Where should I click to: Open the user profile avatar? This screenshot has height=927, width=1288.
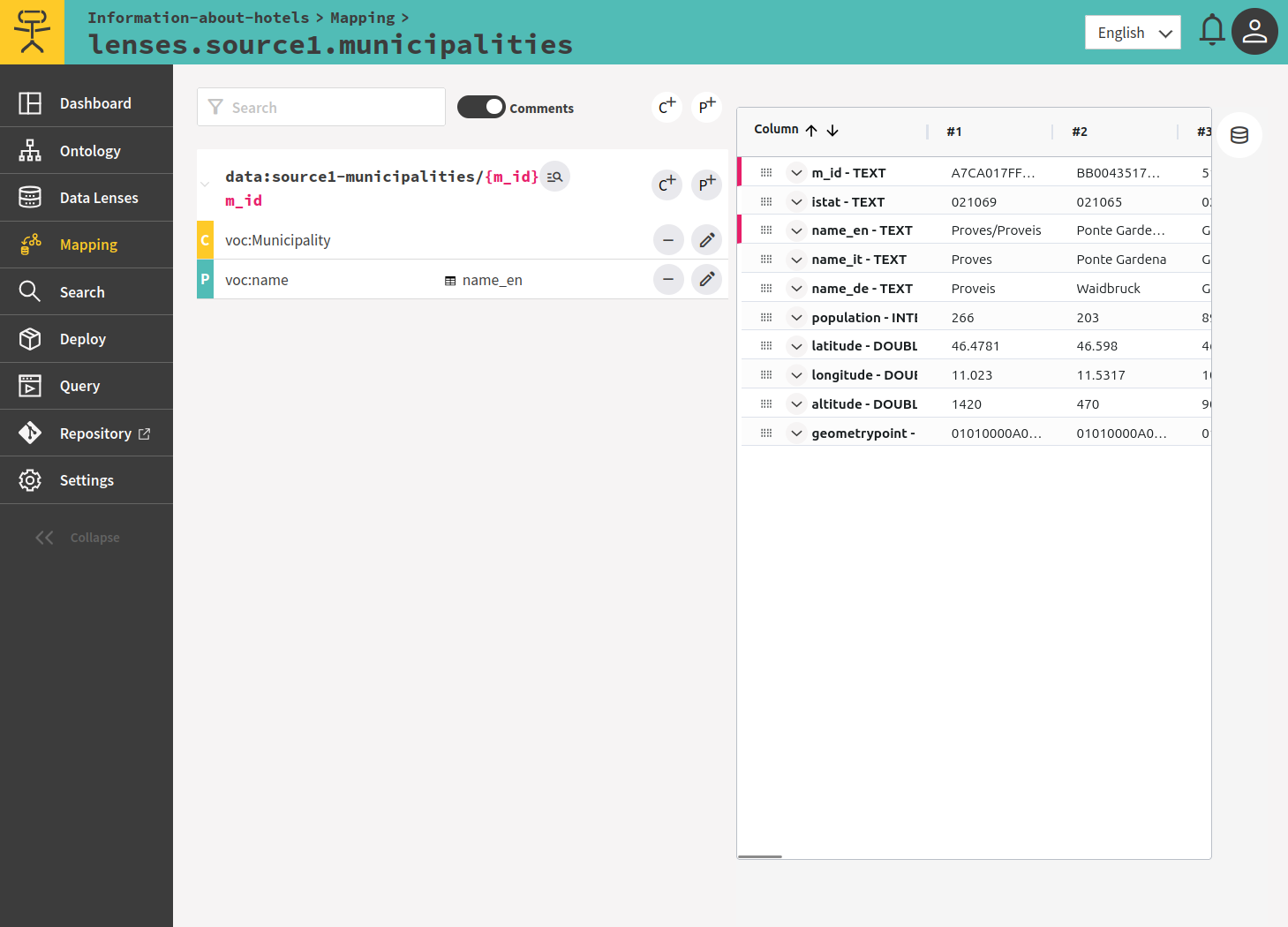tap(1254, 32)
